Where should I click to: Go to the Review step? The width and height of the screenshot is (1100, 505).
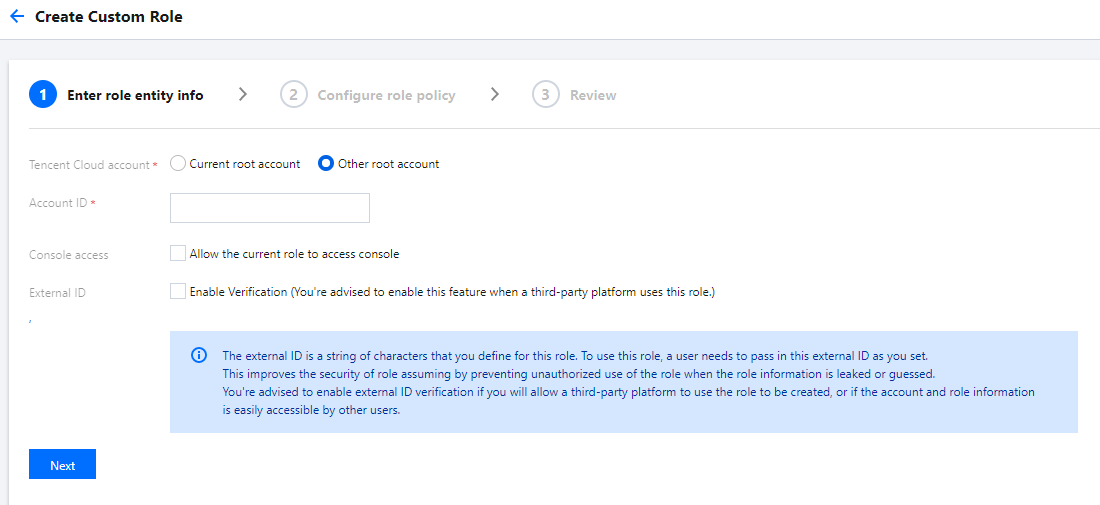[593, 96]
